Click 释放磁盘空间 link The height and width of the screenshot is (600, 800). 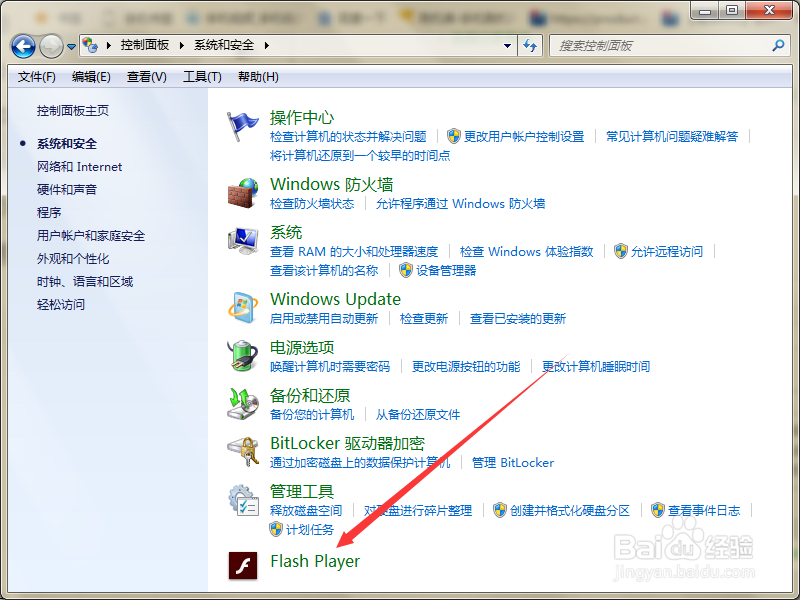306,510
